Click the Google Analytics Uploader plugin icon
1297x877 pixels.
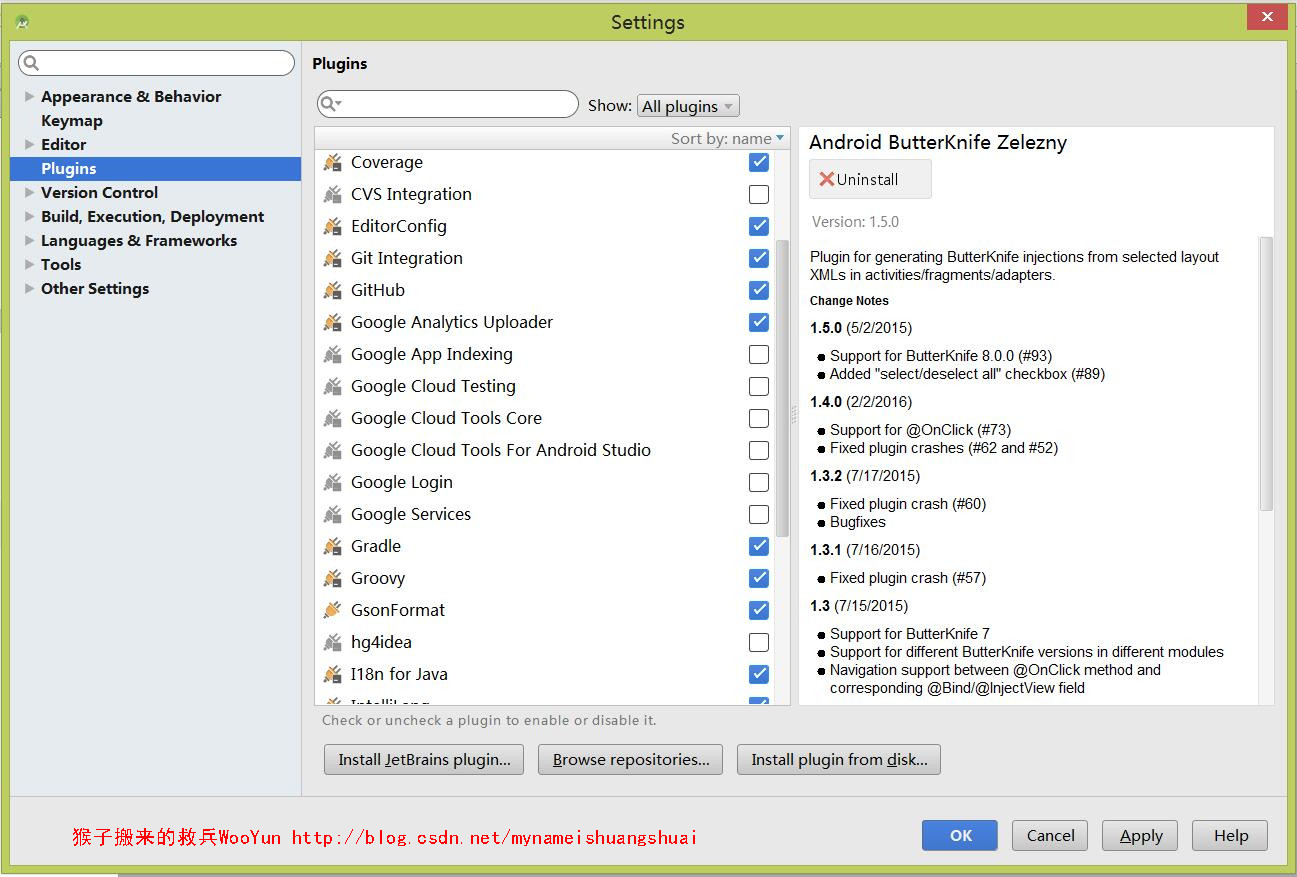(333, 322)
